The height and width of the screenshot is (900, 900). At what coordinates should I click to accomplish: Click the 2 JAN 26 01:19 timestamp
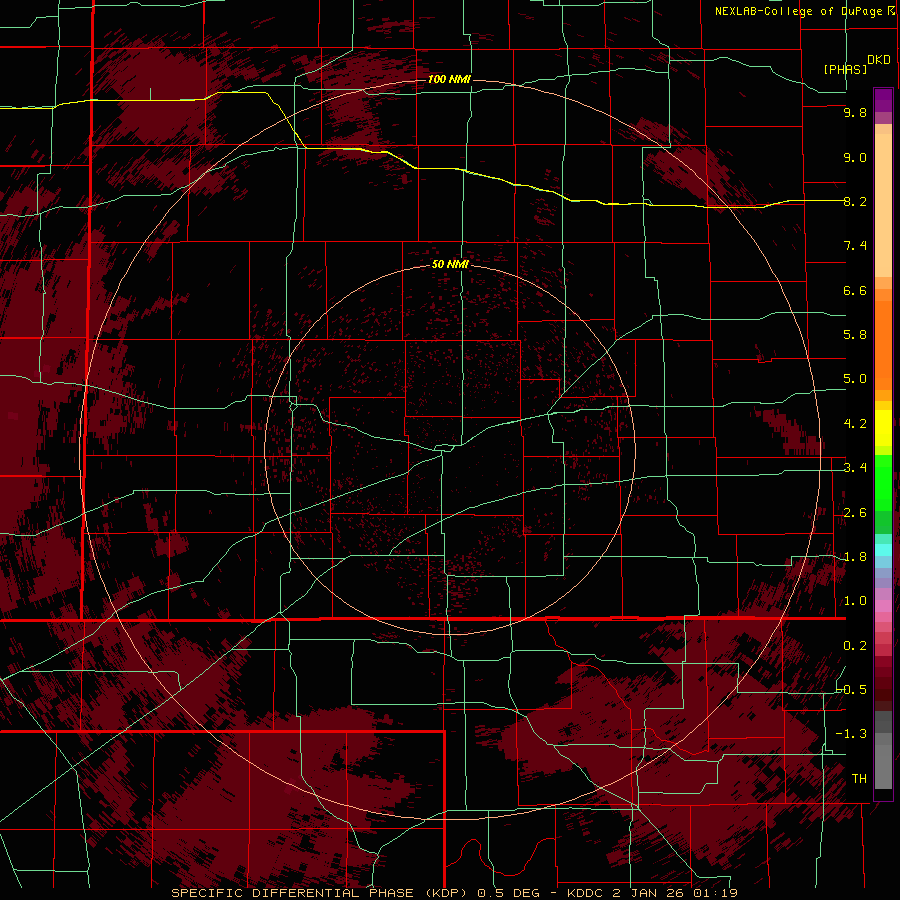coord(675,893)
